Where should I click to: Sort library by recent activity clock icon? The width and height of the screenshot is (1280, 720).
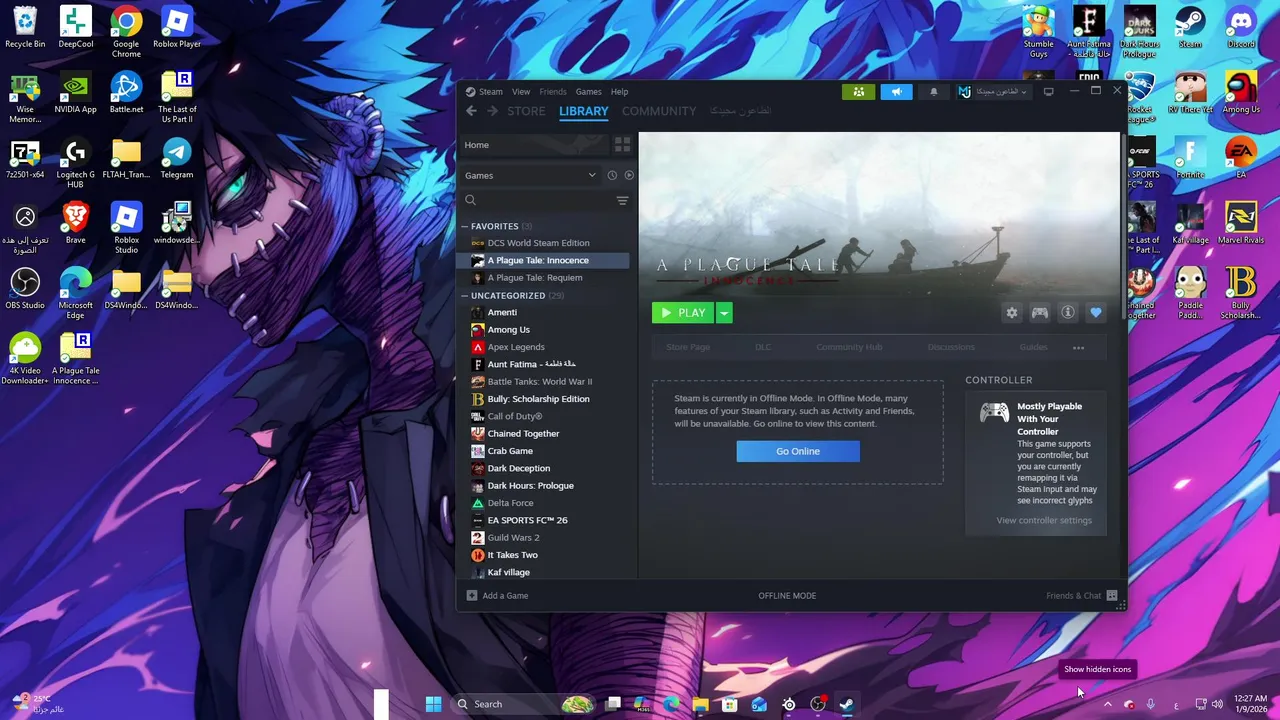click(612, 175)
